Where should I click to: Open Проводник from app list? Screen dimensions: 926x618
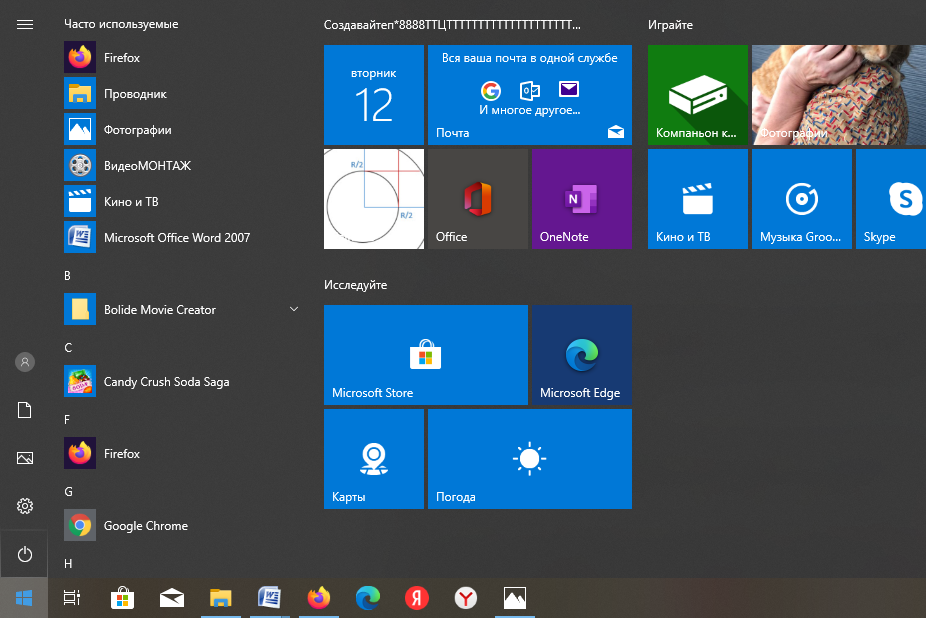pyautogui.click(x=181, y=93)
